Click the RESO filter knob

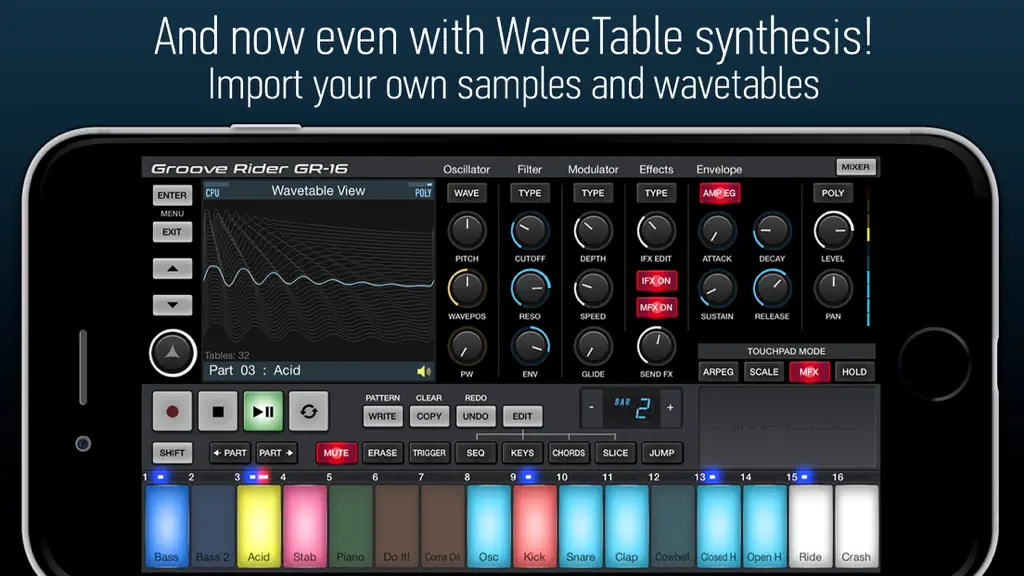pos(530,289)
